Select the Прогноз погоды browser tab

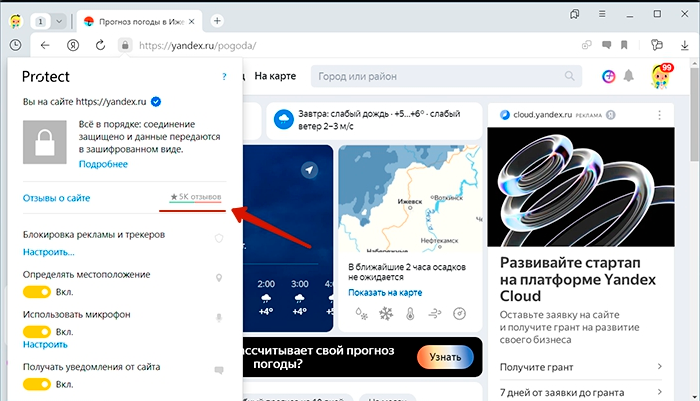[x=139, y=21]
